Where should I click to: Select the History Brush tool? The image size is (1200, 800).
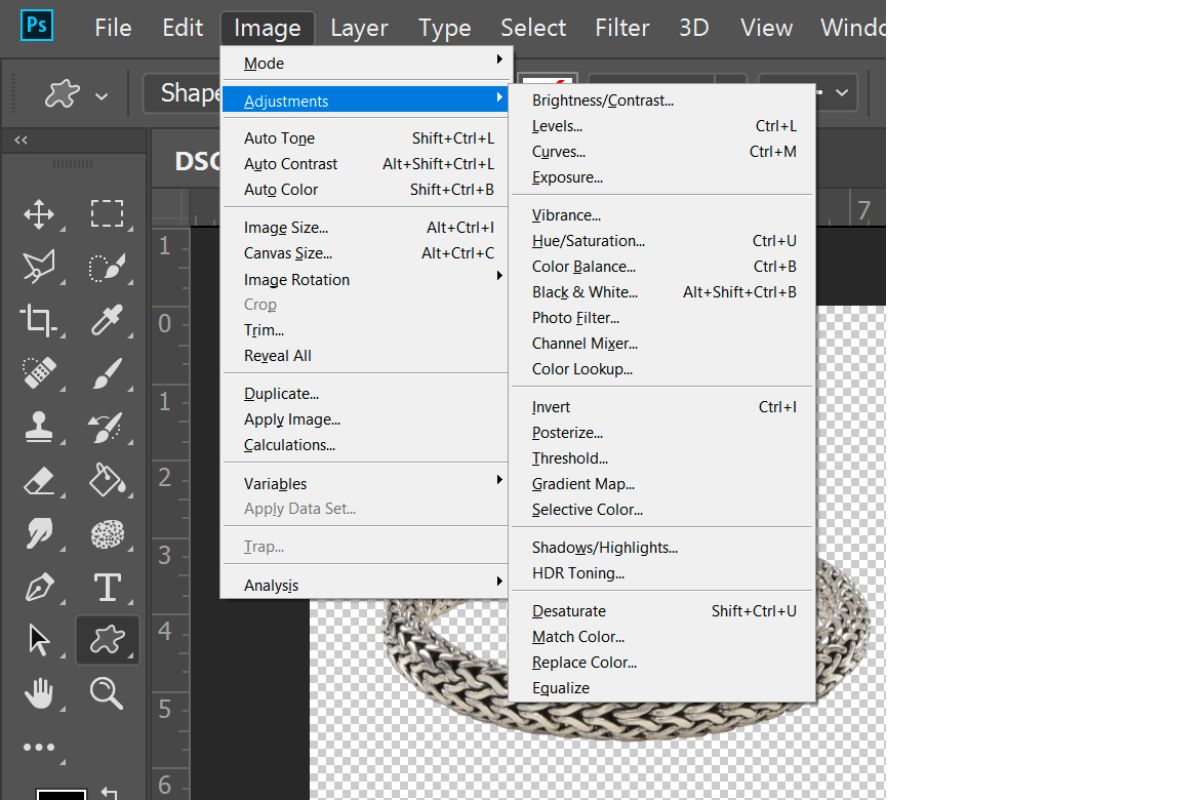107,427
